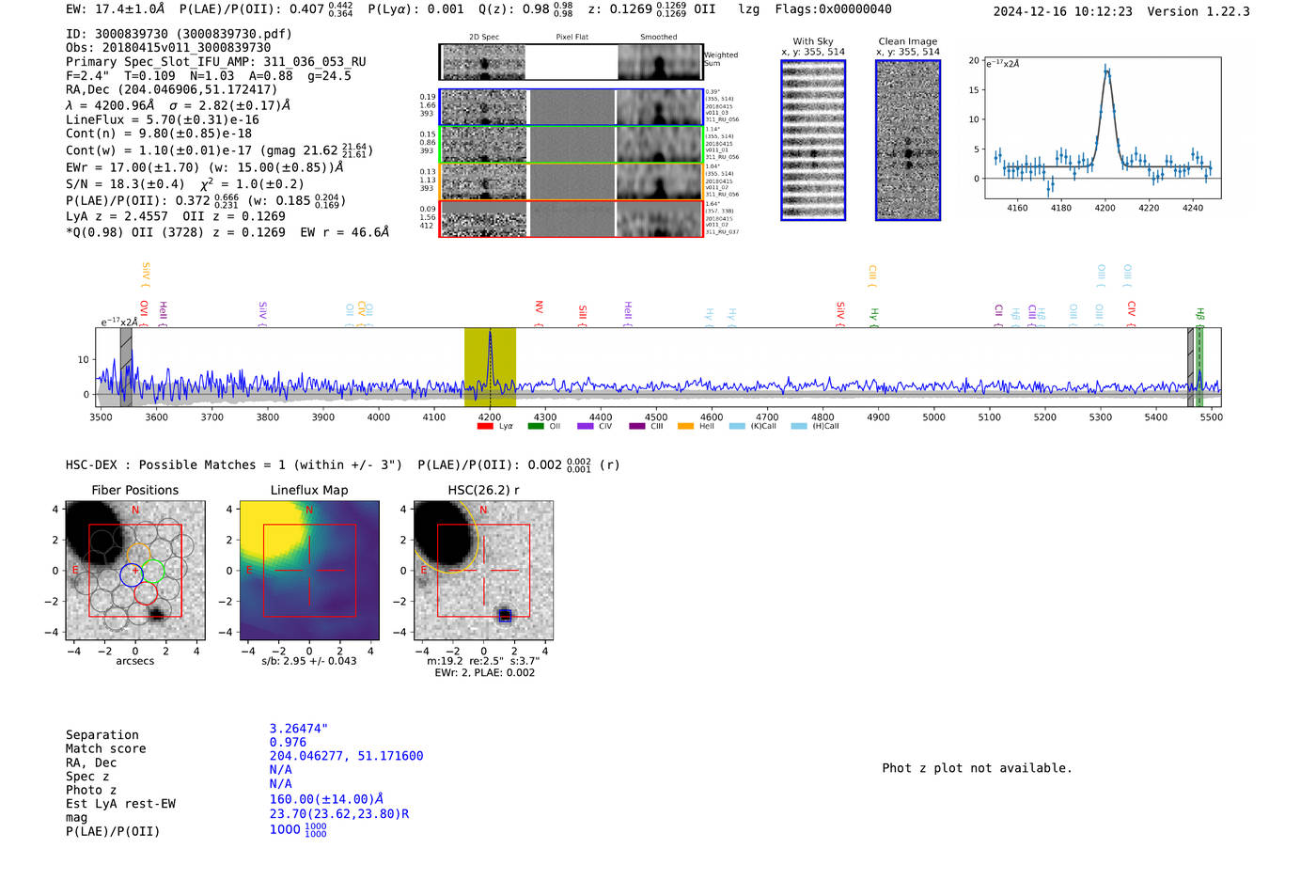Click the small green fiber circle
1316x896 pixels.
(152, 570)
